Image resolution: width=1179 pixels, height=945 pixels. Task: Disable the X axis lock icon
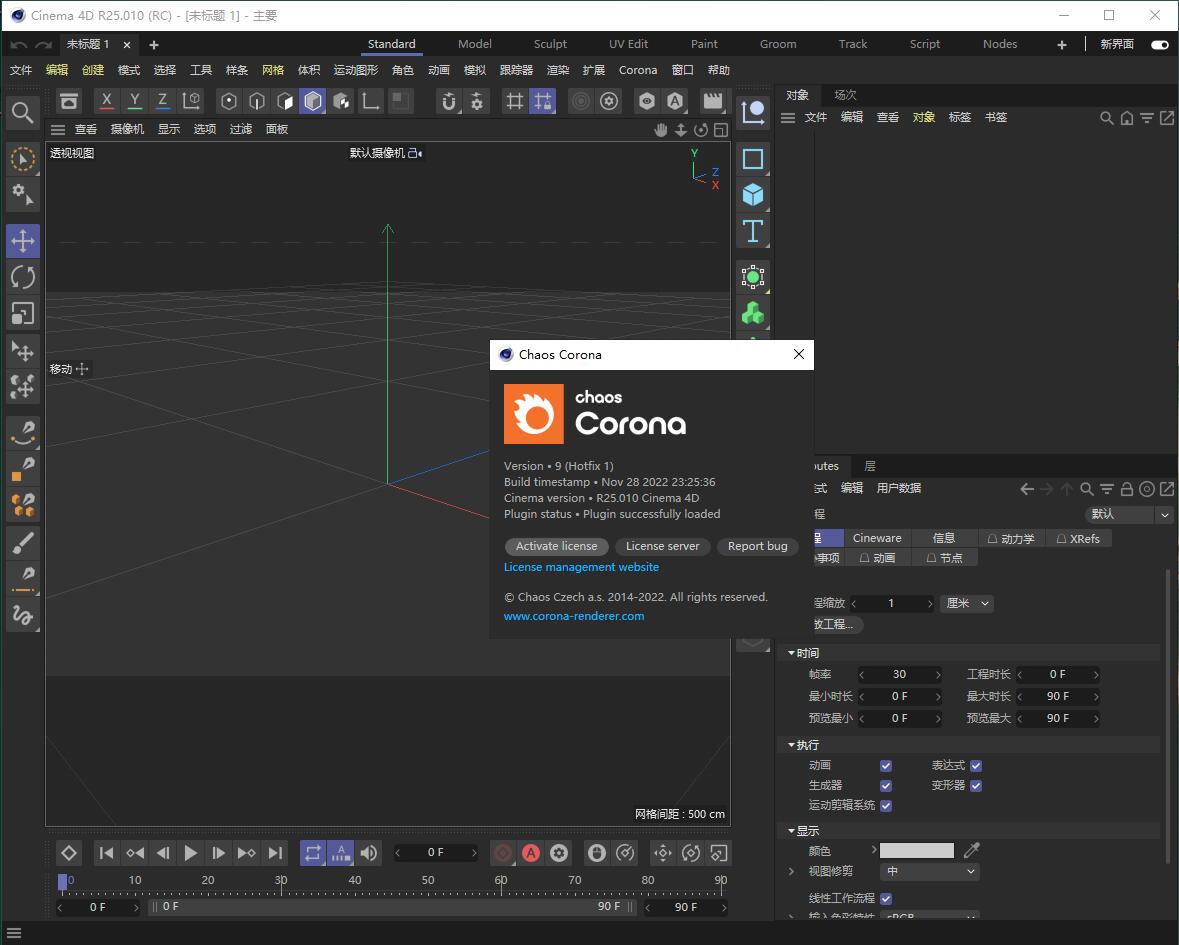point(107,101)
